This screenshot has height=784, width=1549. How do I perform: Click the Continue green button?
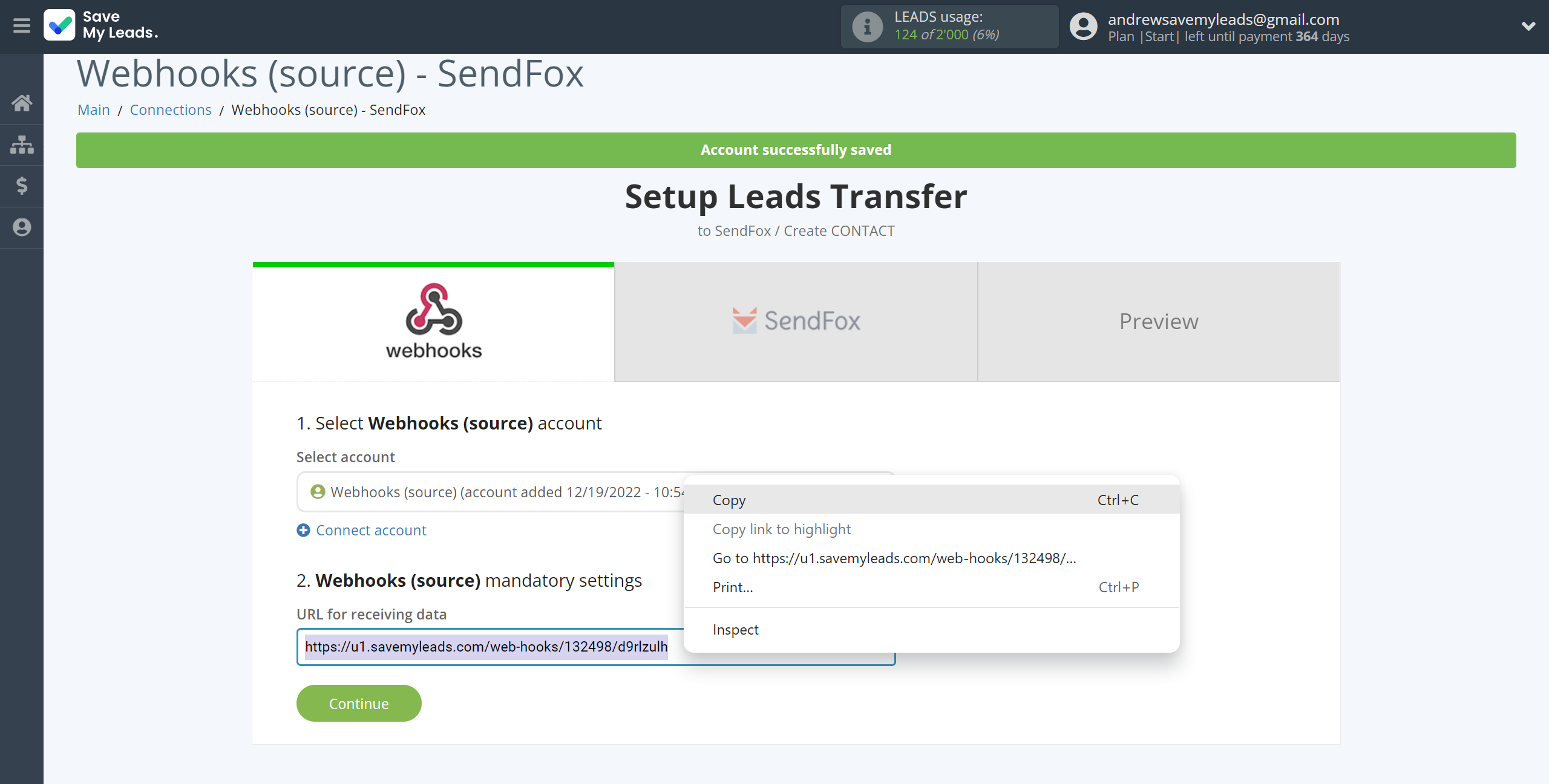[359, 703]
